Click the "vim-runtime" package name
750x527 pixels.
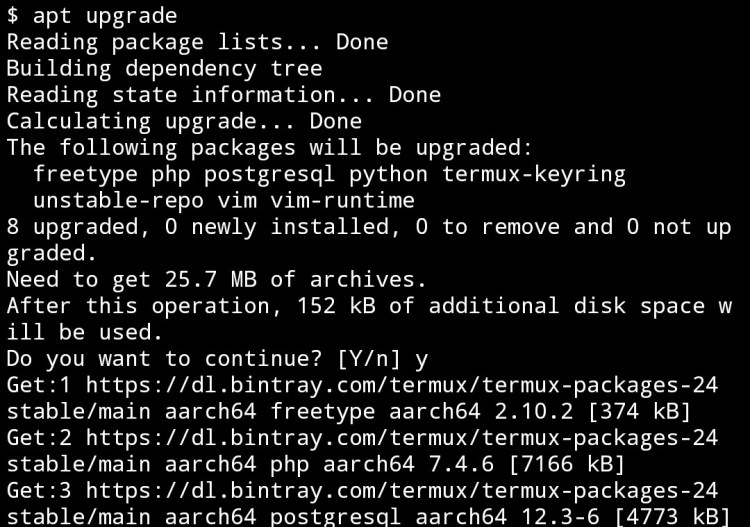(342, 200)
